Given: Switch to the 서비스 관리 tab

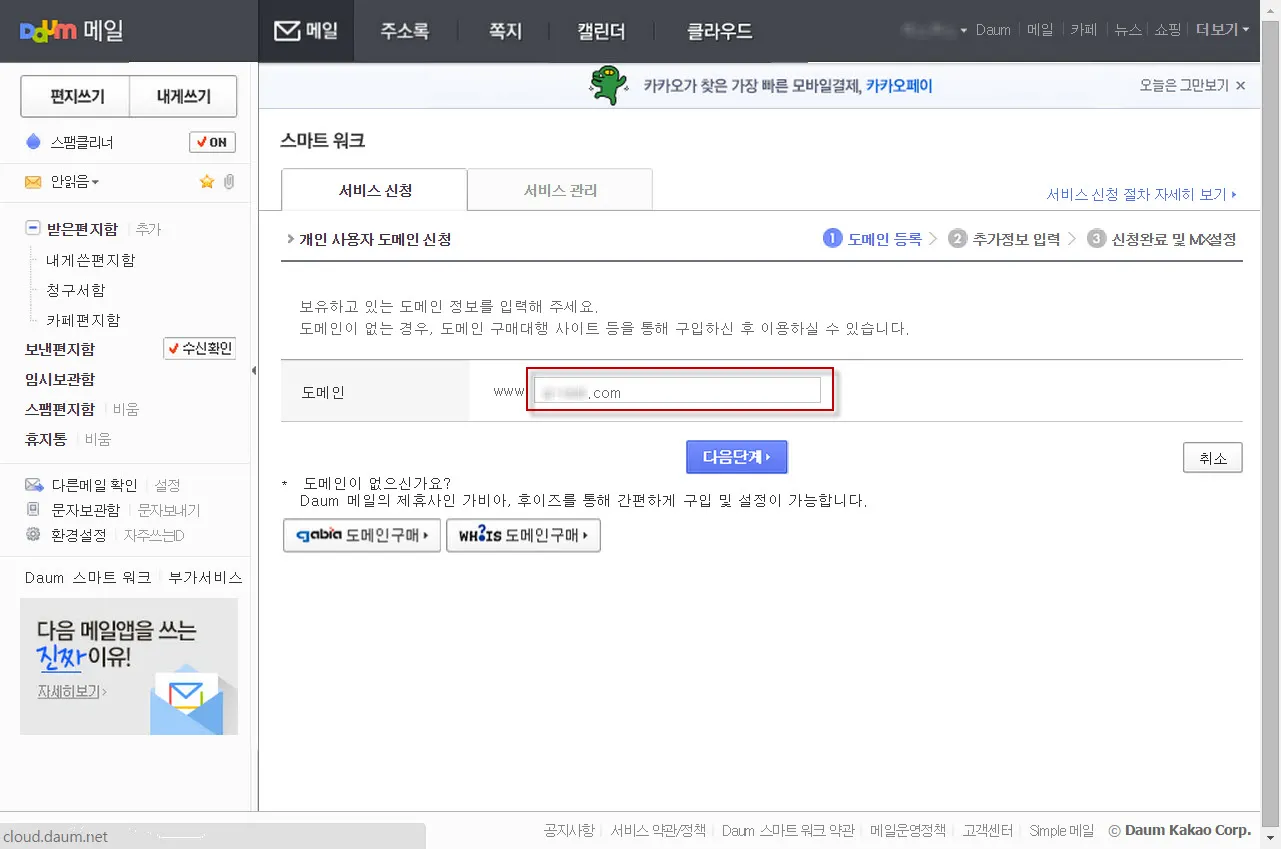Looking at the screenshot, I should (559, 189).
